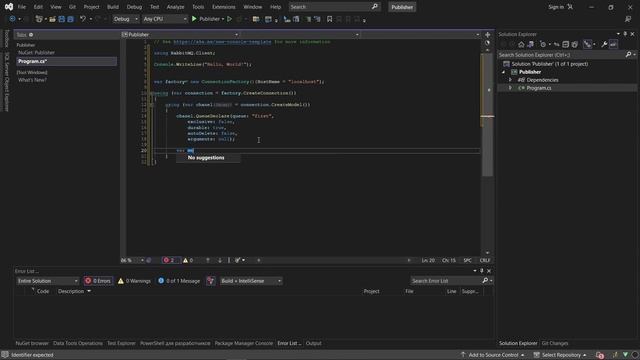
Task: Click Switch Views icon in Solution Explorer
Action: (531, 44)
